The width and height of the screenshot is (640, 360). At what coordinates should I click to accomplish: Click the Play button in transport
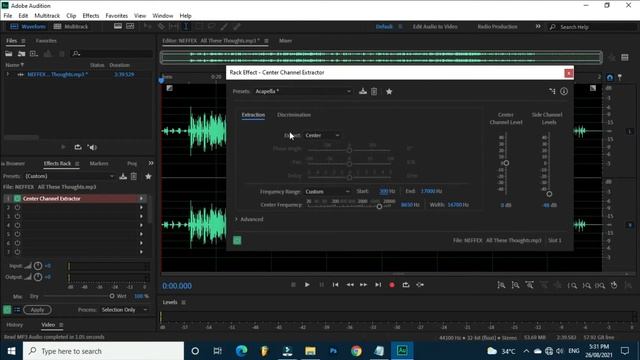pos(307,285)
